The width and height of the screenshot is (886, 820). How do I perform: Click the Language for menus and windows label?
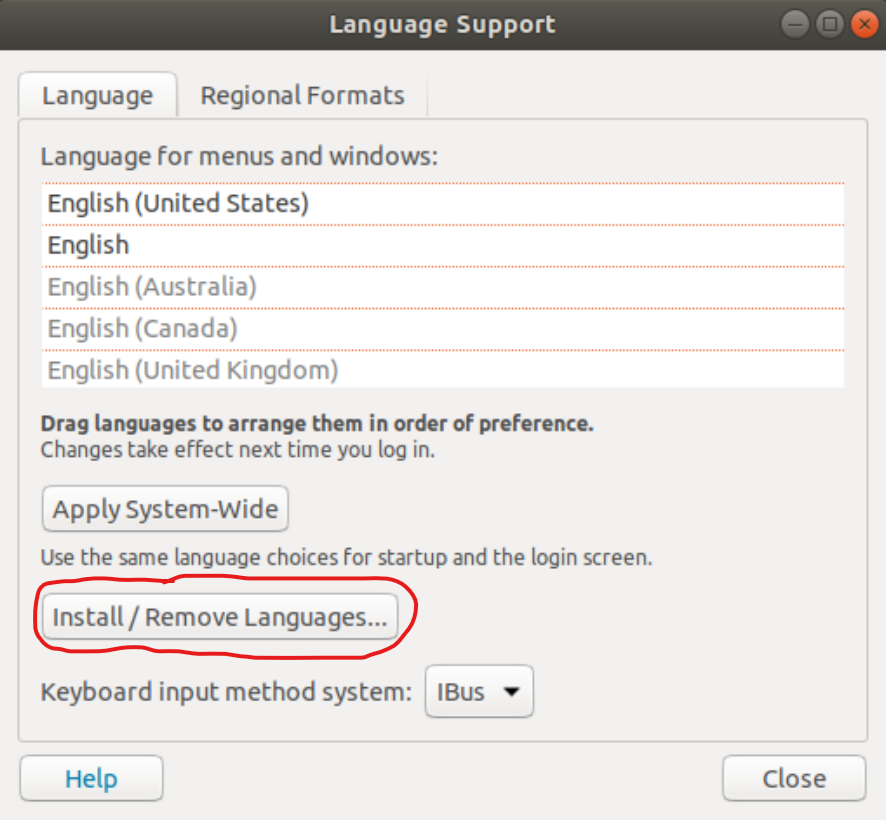(x=239, y=157)
